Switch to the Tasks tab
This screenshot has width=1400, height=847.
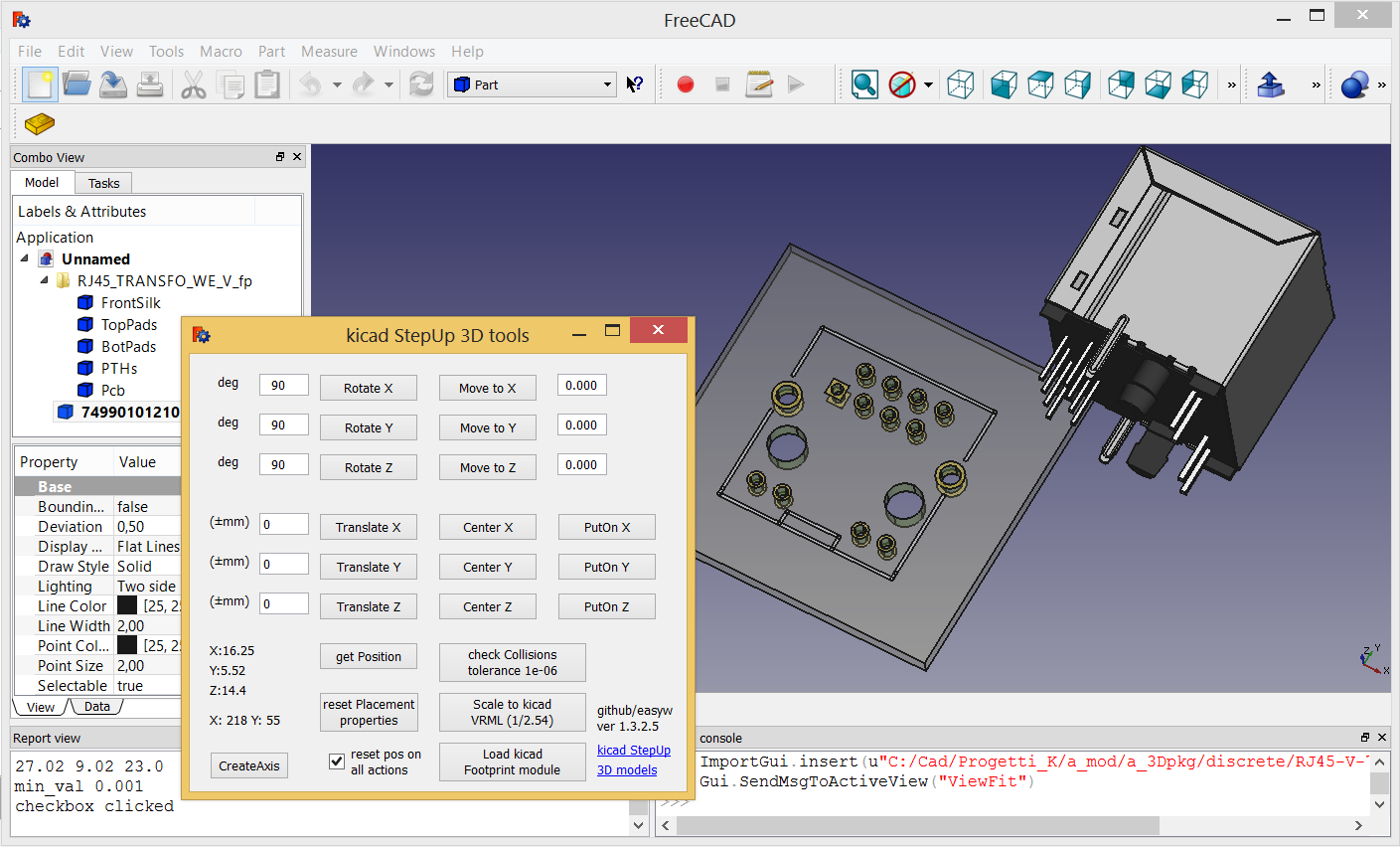[x=103, y=183]
